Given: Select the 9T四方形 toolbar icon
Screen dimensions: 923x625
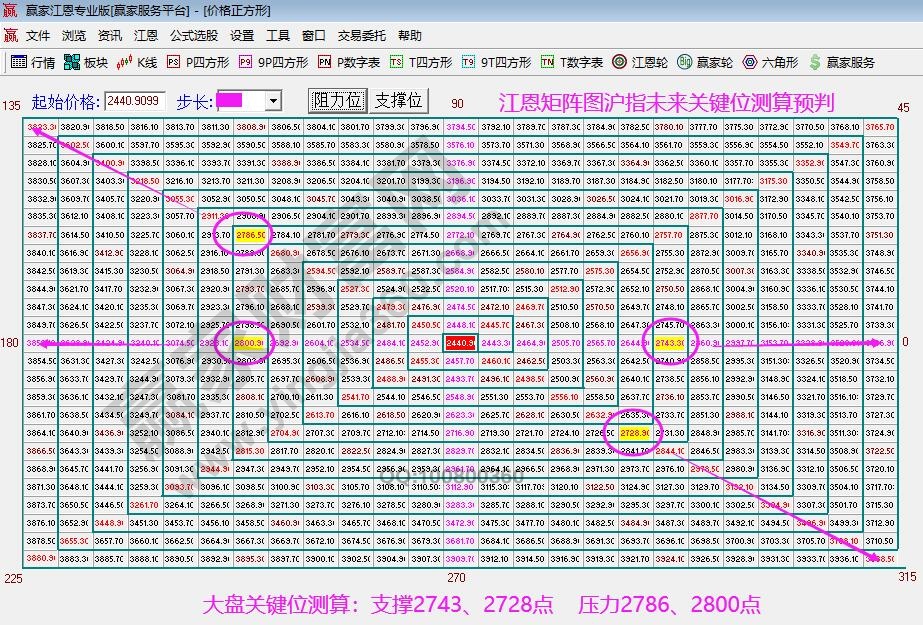Looking at the screenshot, I should [497, 62].
